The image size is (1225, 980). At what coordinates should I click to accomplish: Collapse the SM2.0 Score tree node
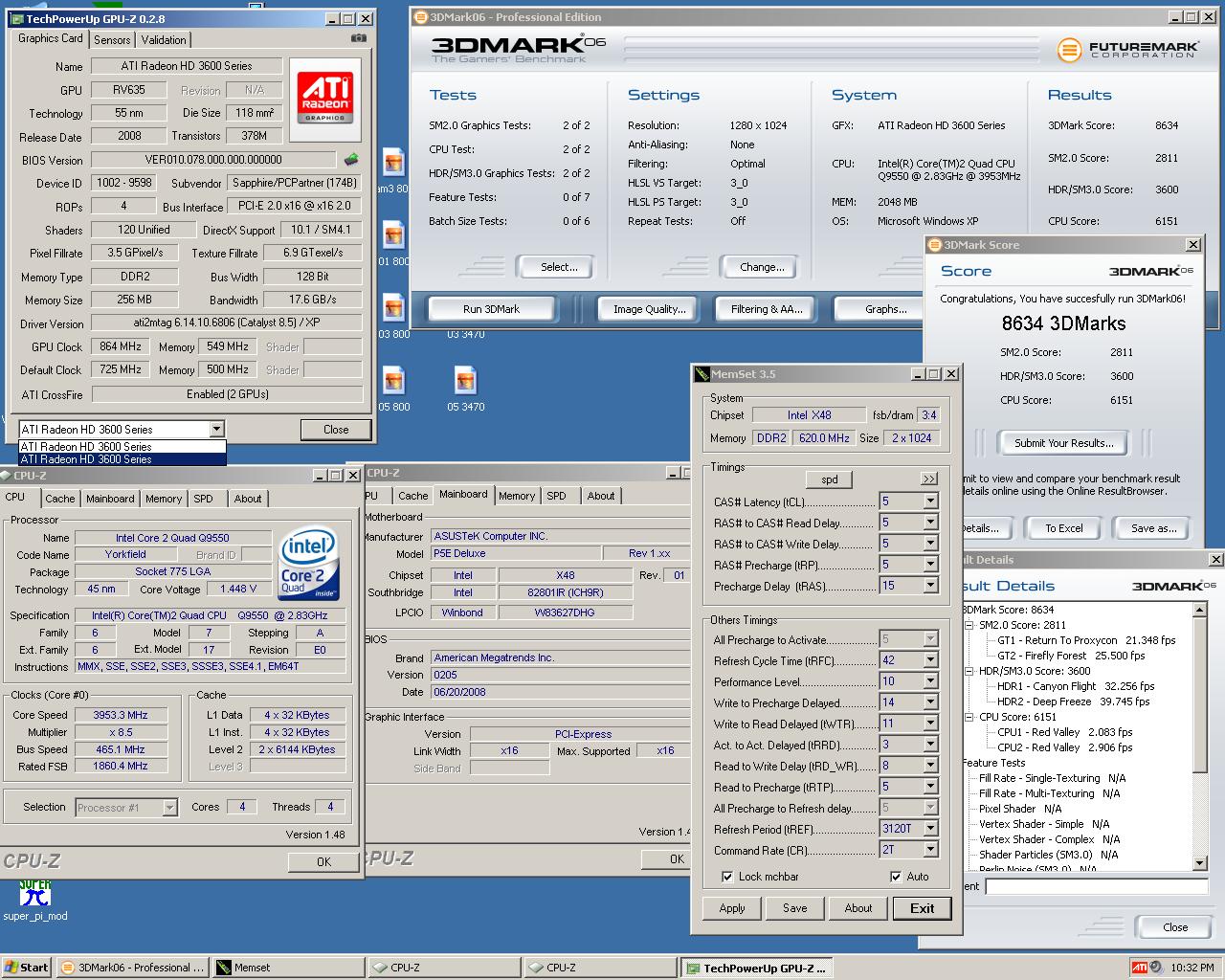(x=969, y=625)
